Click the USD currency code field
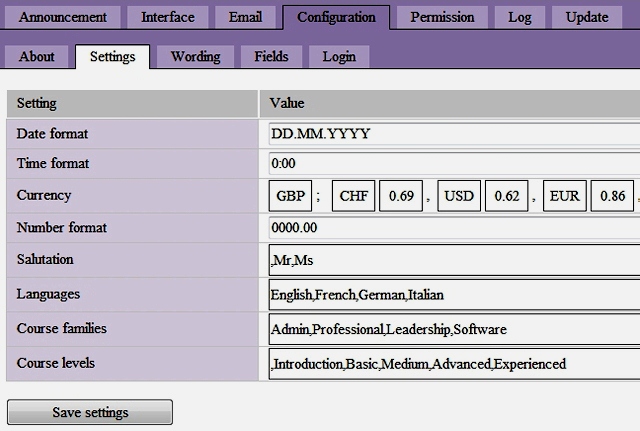640x431 pixels. pos(459,196)
